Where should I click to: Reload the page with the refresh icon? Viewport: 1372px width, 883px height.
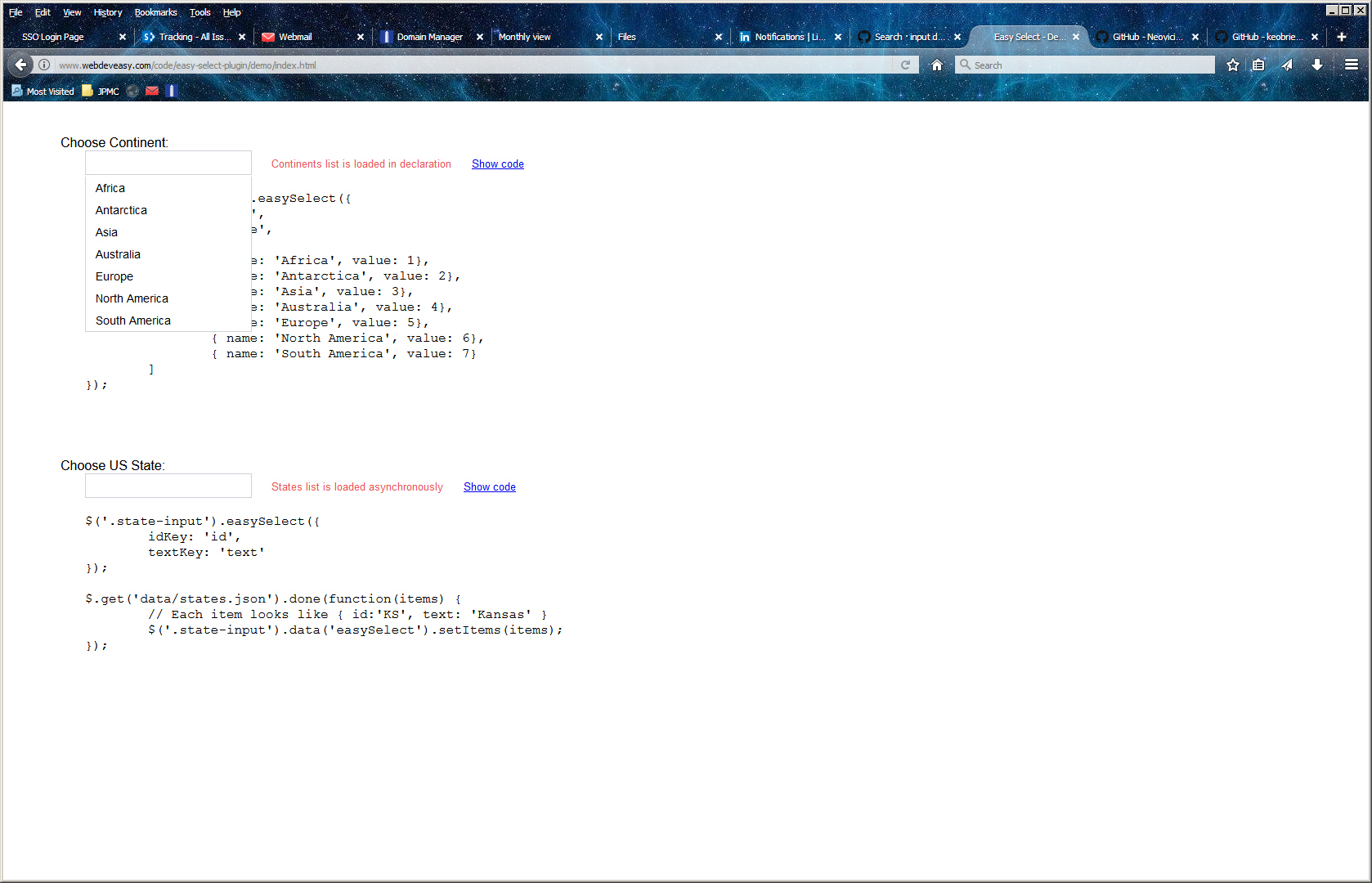coord(905,65)
